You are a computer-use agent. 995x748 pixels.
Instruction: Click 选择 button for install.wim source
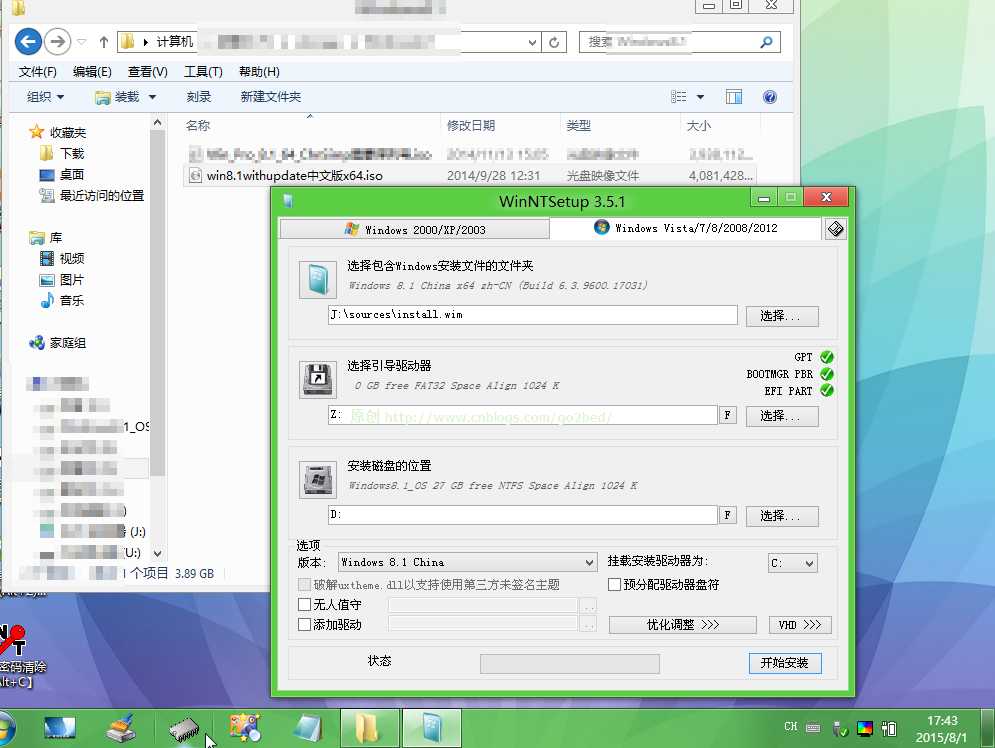782,316
